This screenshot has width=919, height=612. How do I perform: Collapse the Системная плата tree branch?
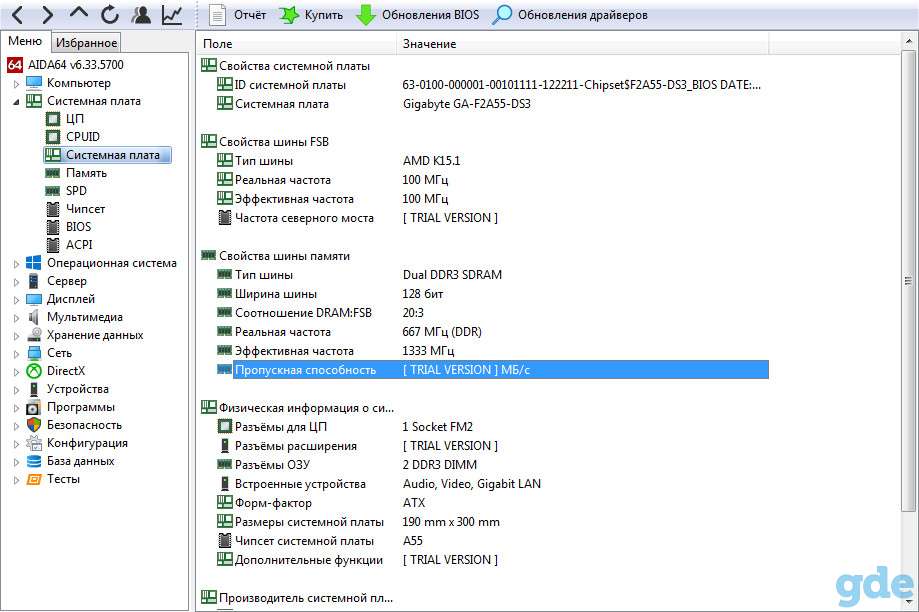click(x=16, y=102)
